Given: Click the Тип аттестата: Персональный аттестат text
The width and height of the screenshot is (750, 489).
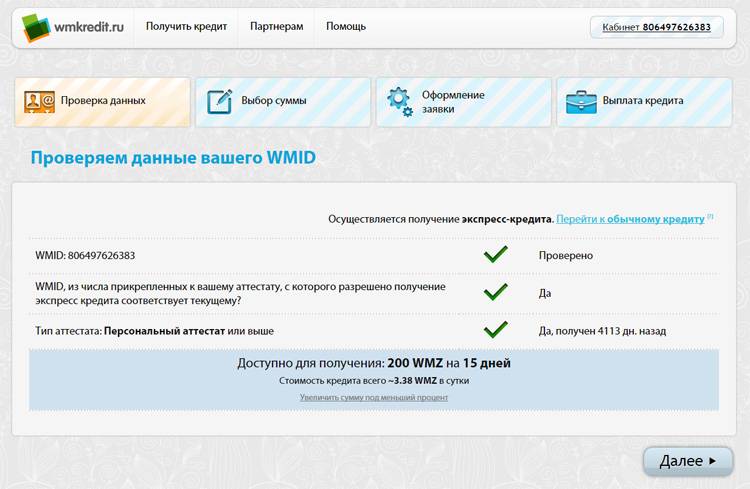Looking at the screenshot, I should [x=154, y=331].
